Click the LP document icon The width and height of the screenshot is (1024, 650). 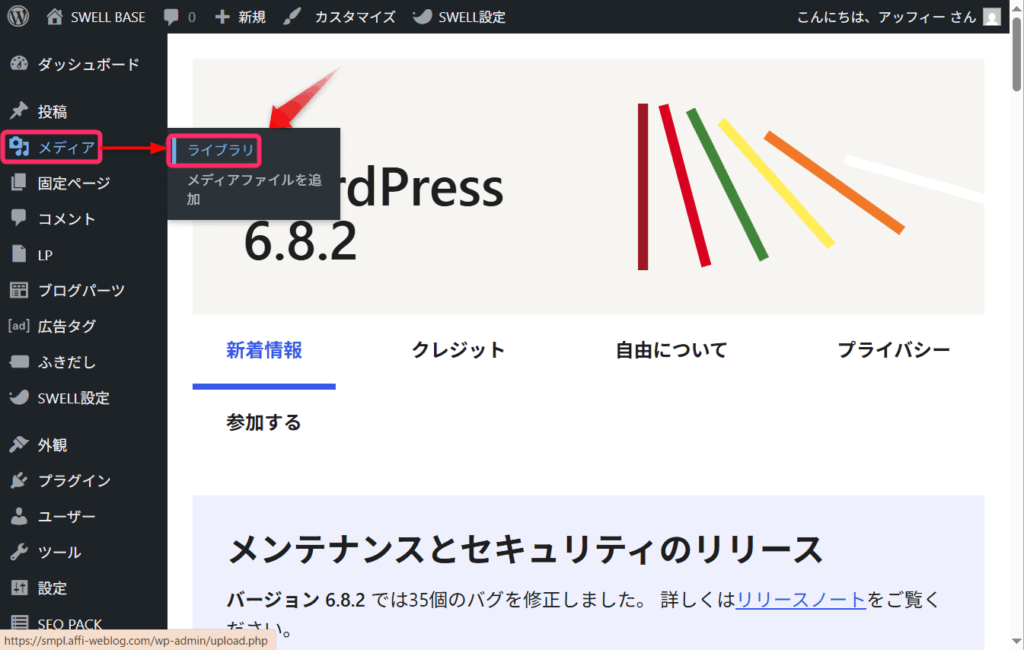pyautogui.click(x=19, y=254)
